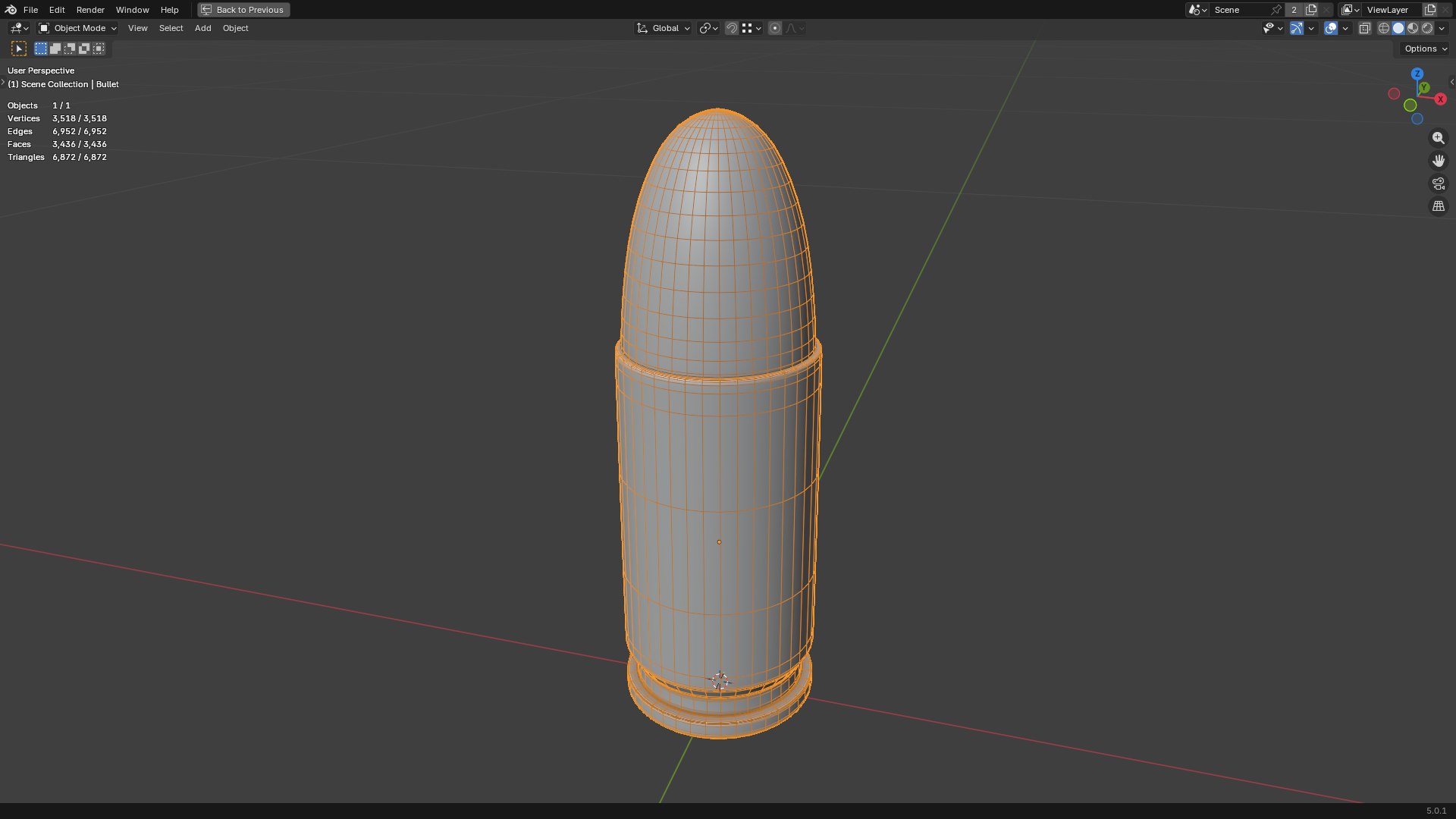Open the snapping options dropdown
The height and width of the screenshot is (819, 1456).
pos(752,28)
